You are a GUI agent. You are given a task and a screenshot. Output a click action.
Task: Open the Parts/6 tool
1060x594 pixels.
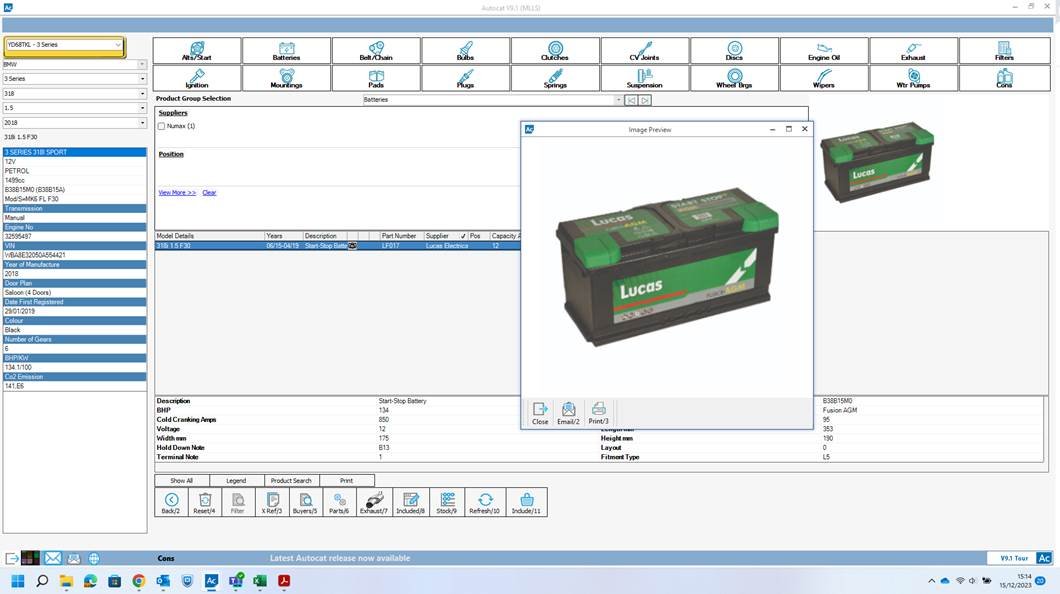point(339,503)
